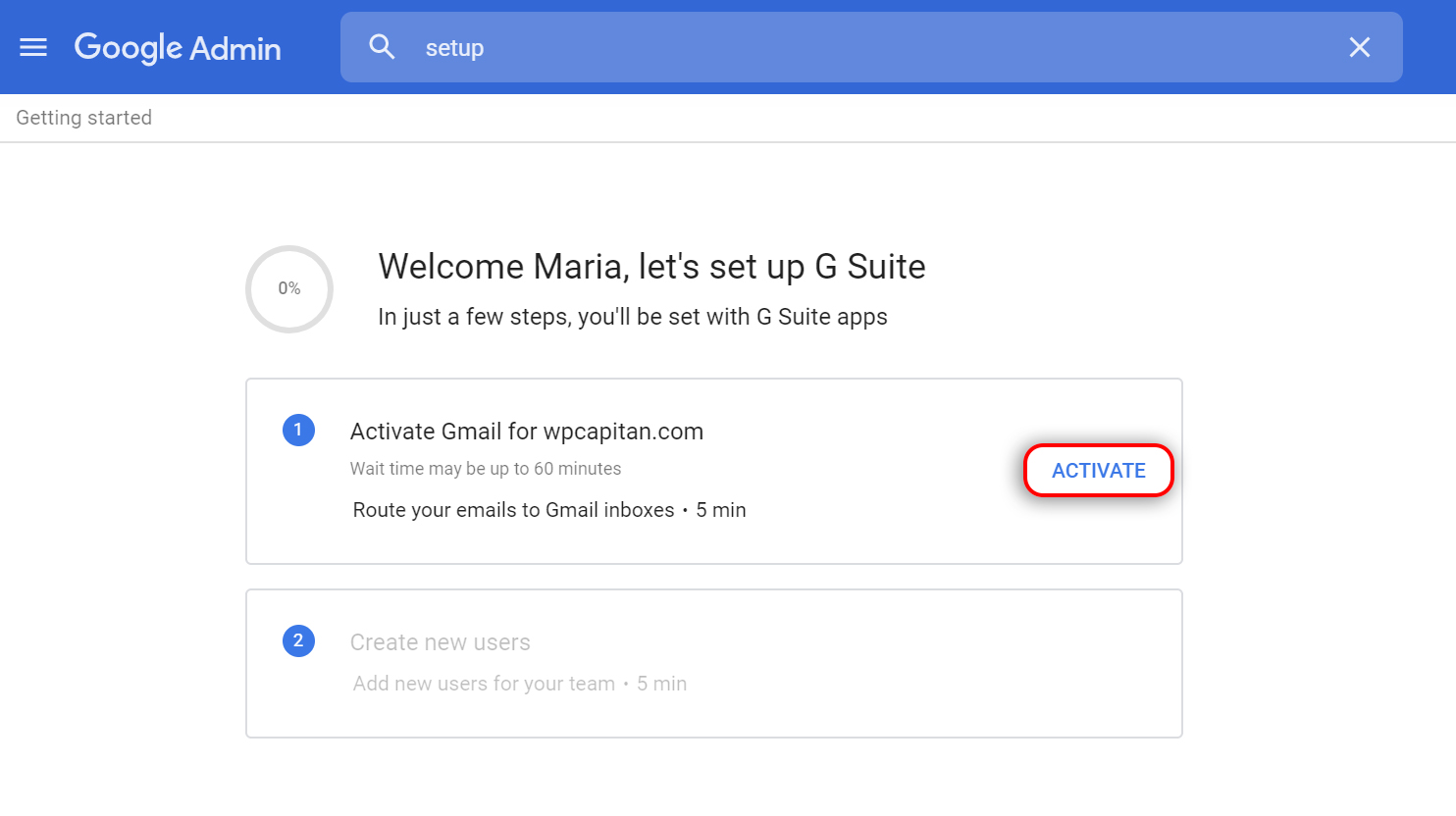The width and height of the screenshot is (1456, 816).
Task: Click step 2 number badge
Action: click(298, 640)
